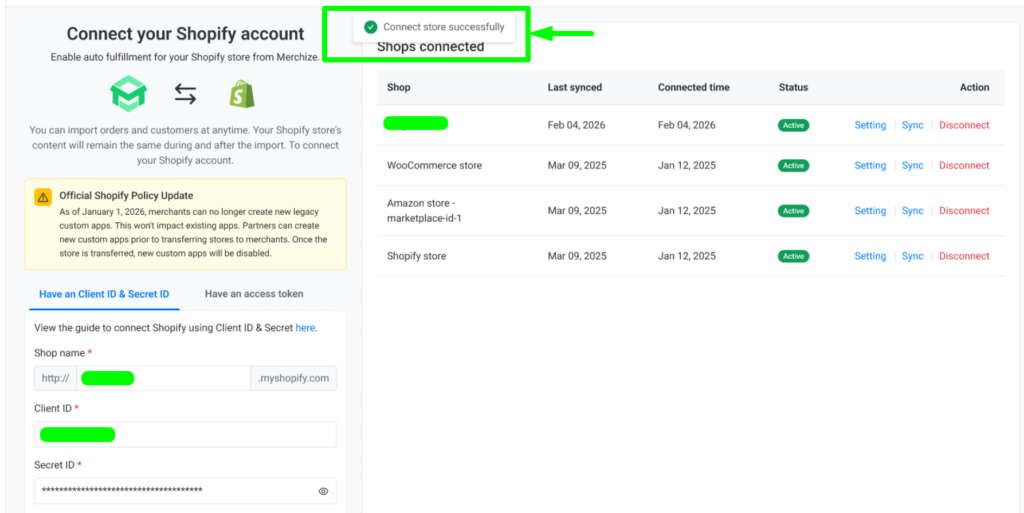Open the Client ID guide 'here' link
Screen dimensions: 1024x513
tap(305, 327)
